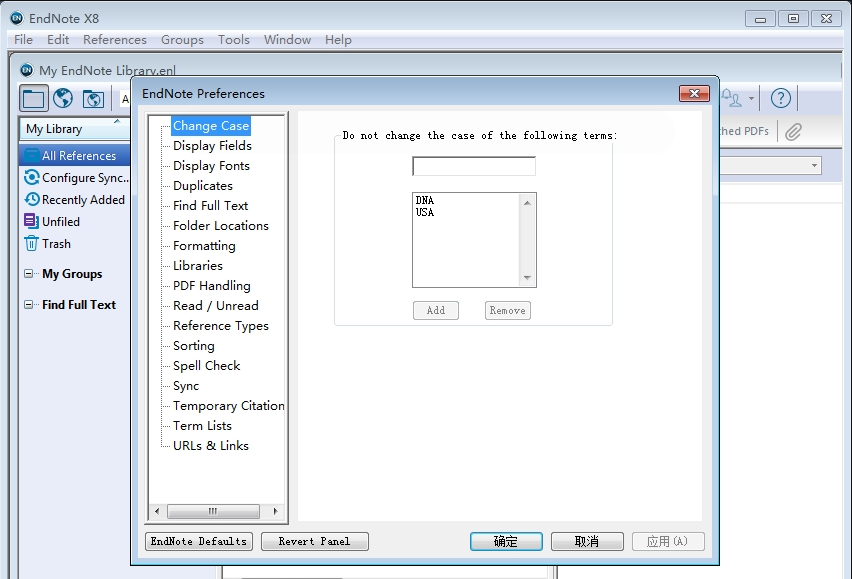
Task: Select Folder Locations preference category
Action: point(221,226)
